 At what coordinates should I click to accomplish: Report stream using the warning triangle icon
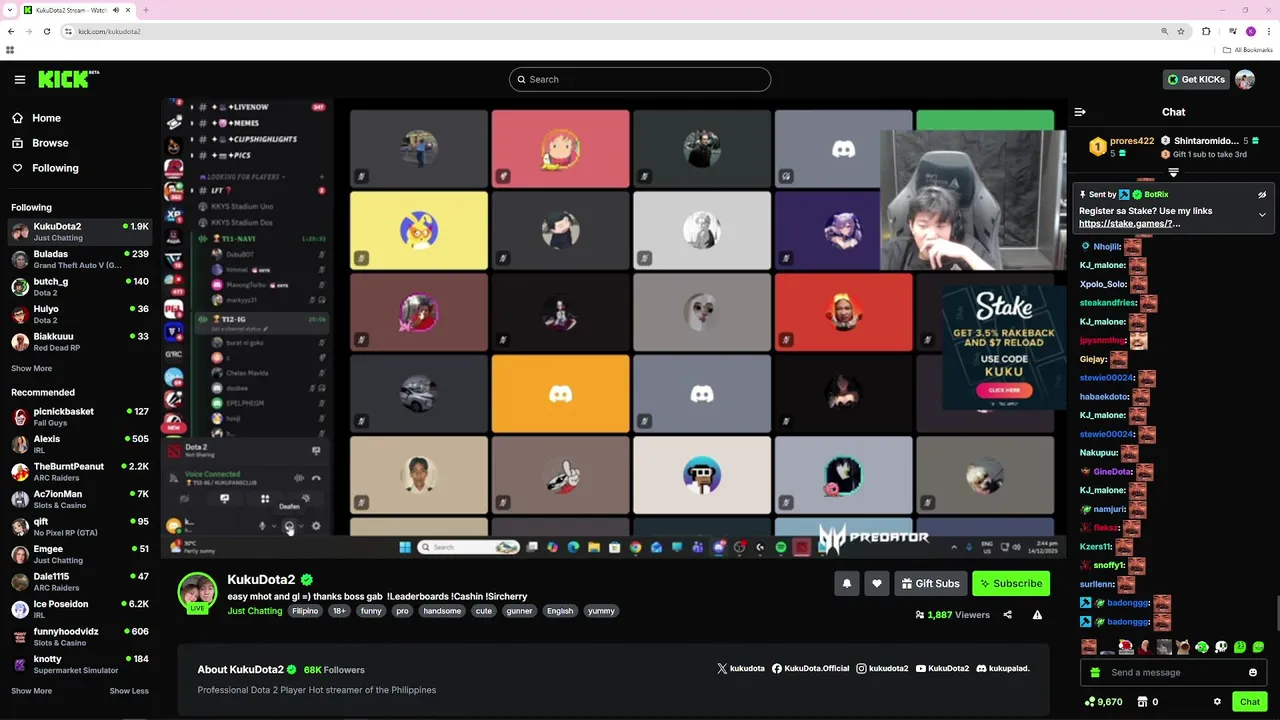[x=1037, y=615]
